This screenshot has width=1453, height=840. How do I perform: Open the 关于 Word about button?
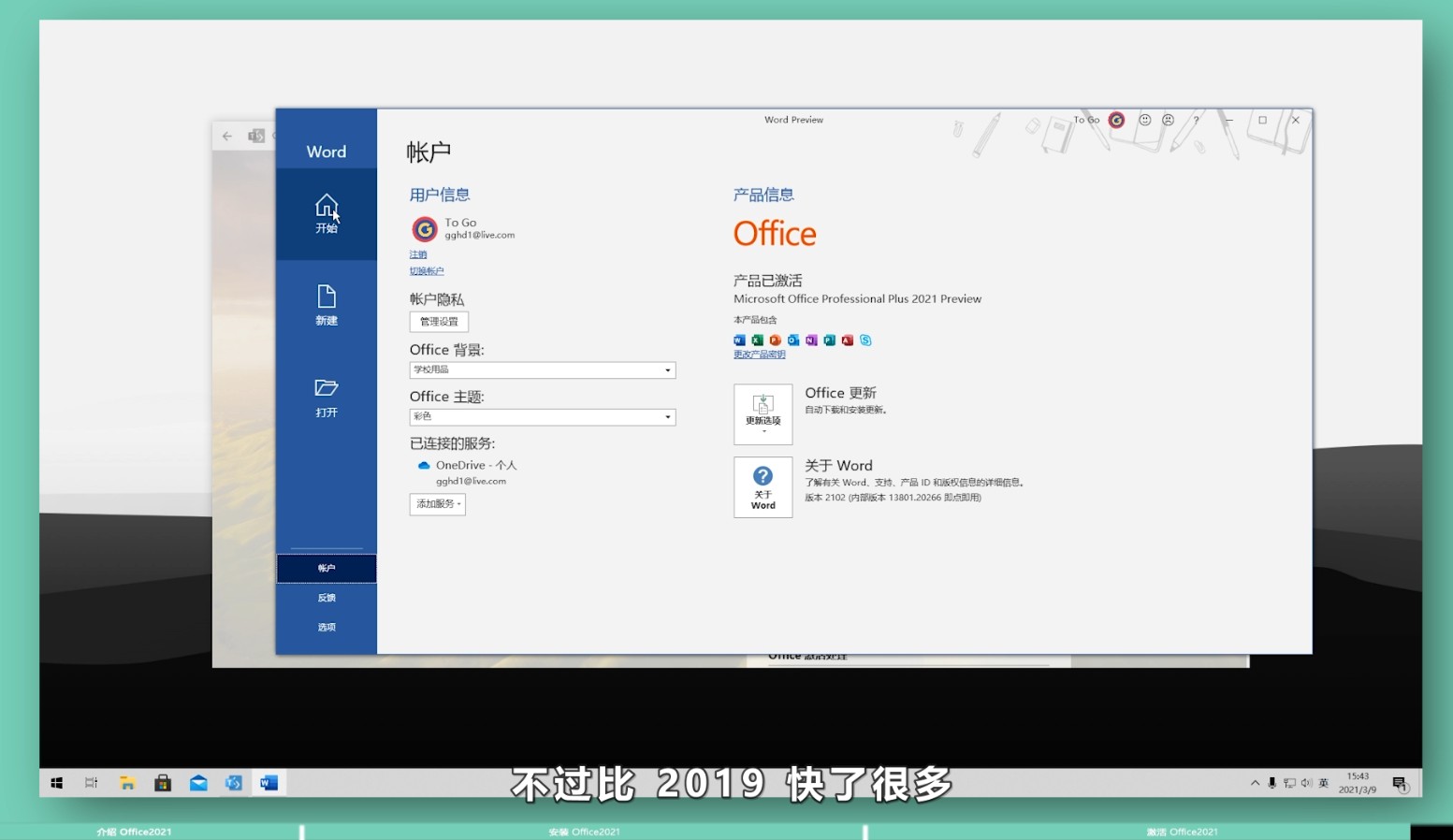click(763, 486)
